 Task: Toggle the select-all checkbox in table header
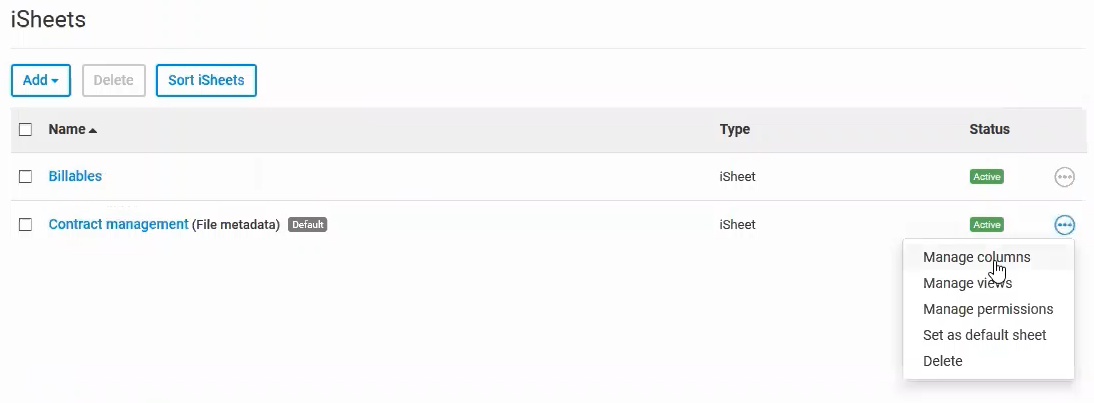26,129
